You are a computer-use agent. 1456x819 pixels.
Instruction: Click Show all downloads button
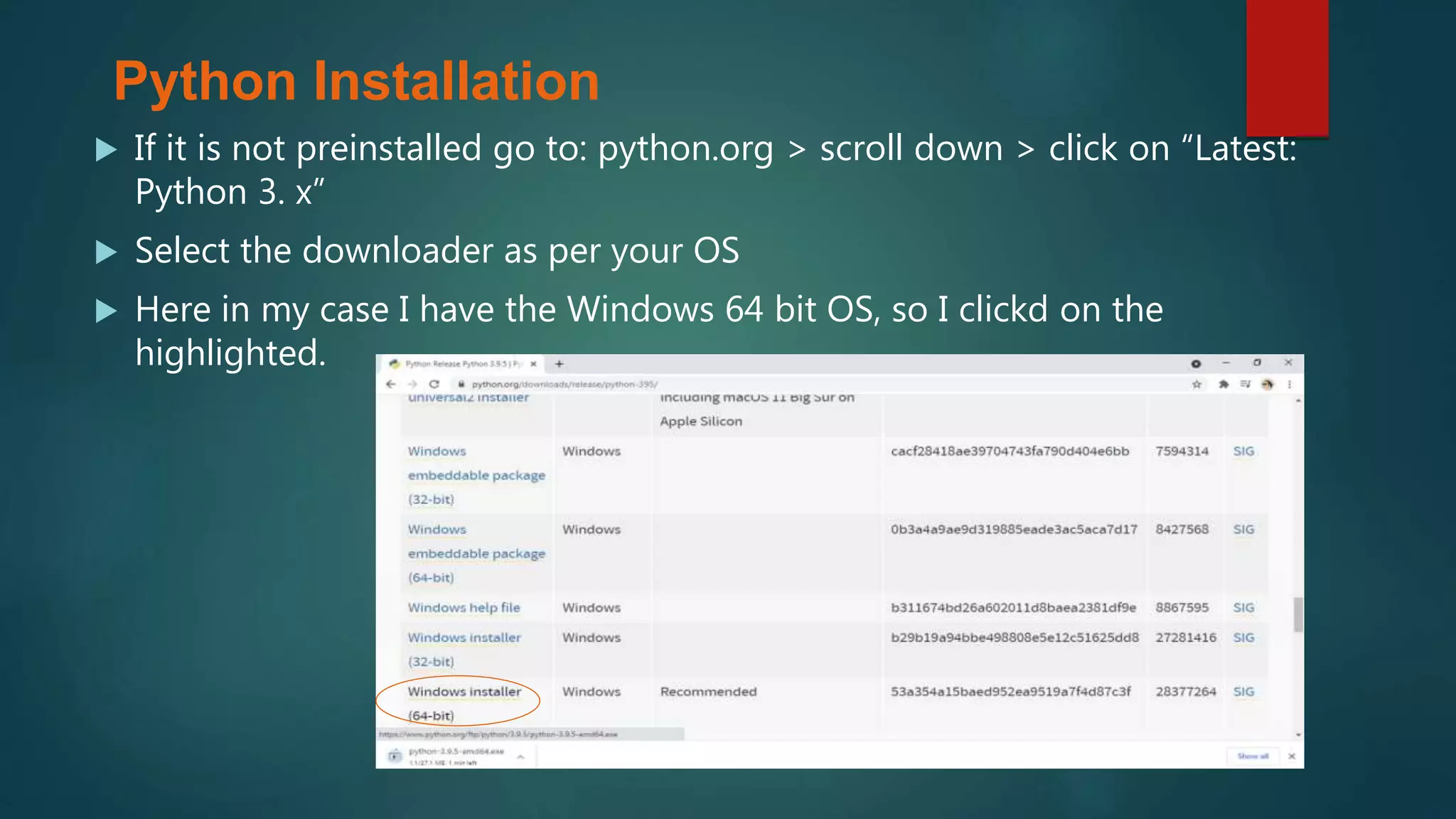click(x=1253, y=756)
